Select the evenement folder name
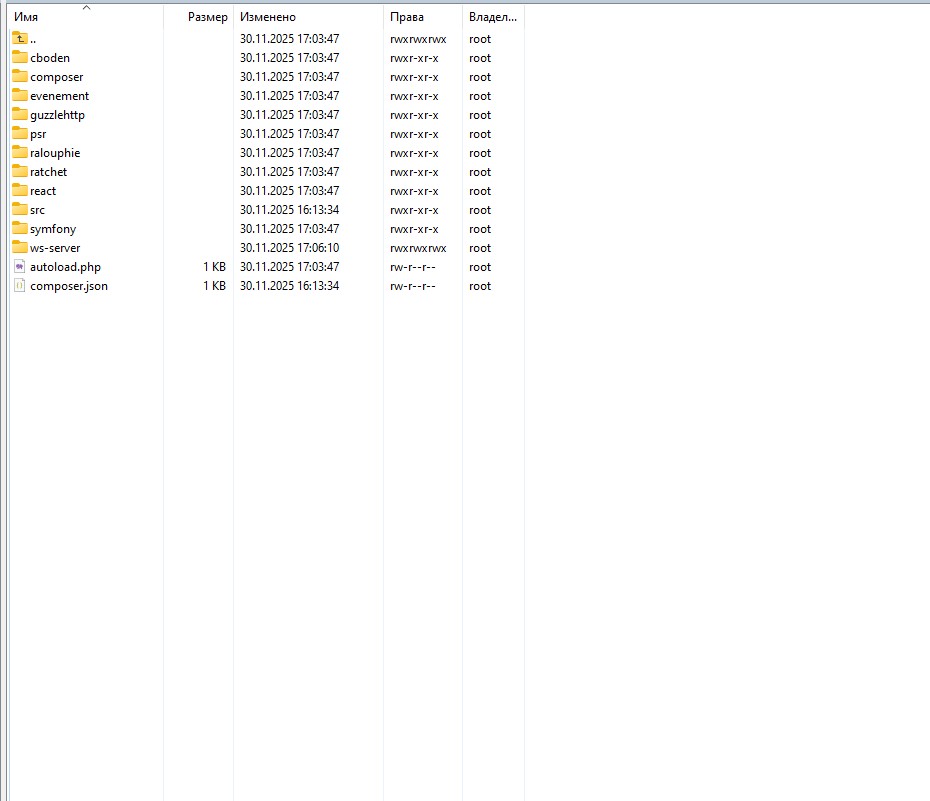This screenshot has width=930, height=801. point(59,96)
